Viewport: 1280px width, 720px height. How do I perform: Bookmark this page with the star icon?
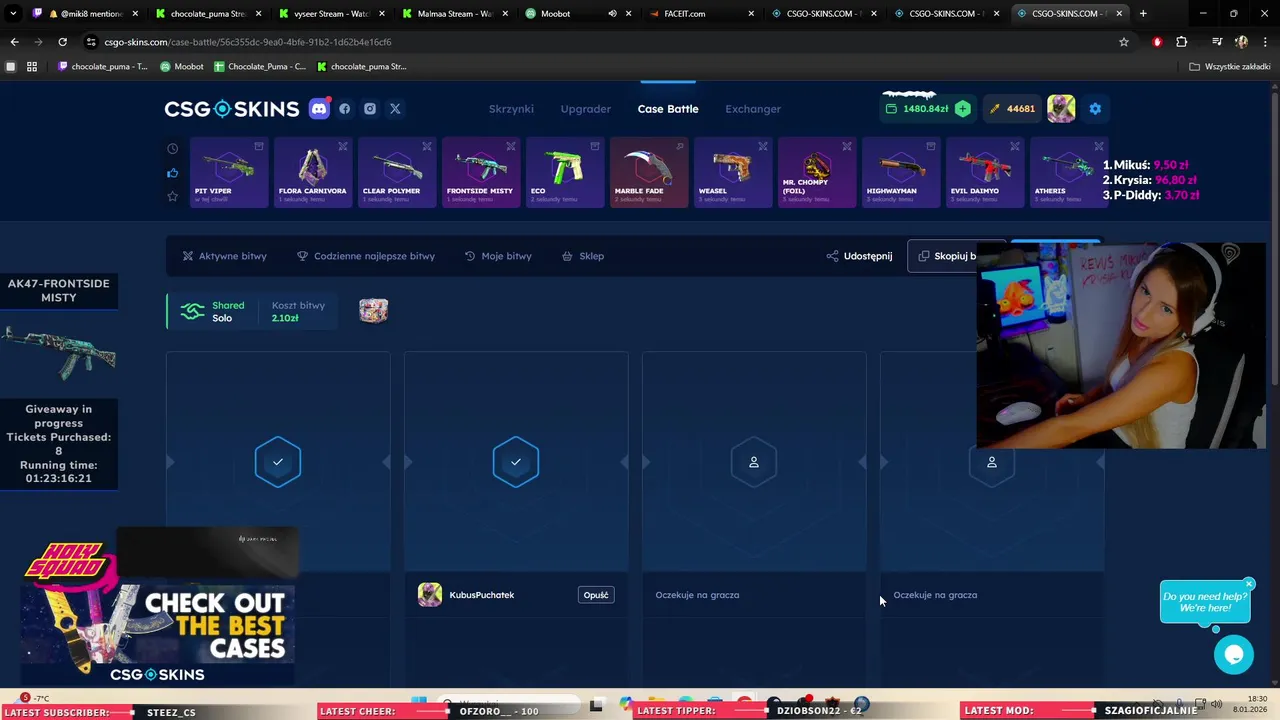(1124, 42)
